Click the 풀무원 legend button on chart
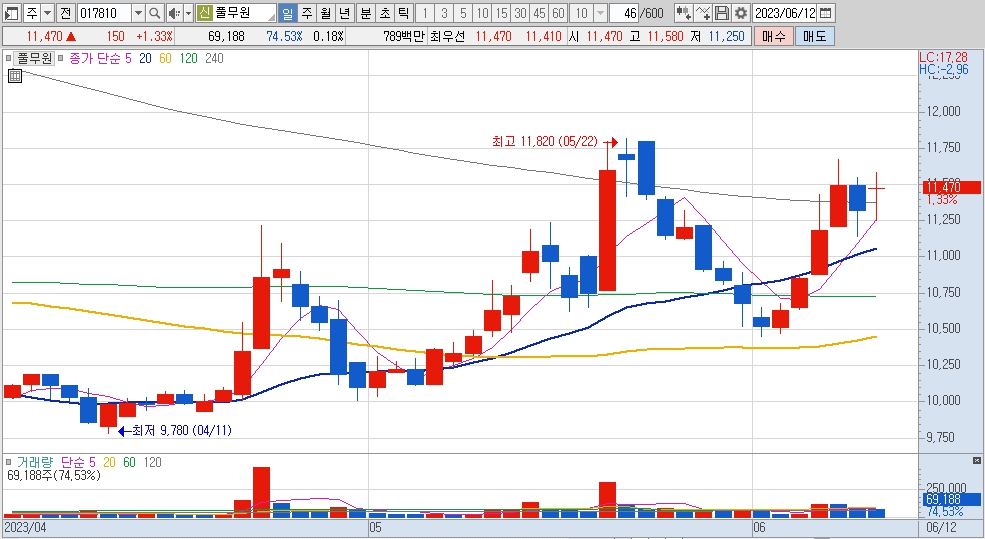Screen dimensions: 985x539 [35, 58]
